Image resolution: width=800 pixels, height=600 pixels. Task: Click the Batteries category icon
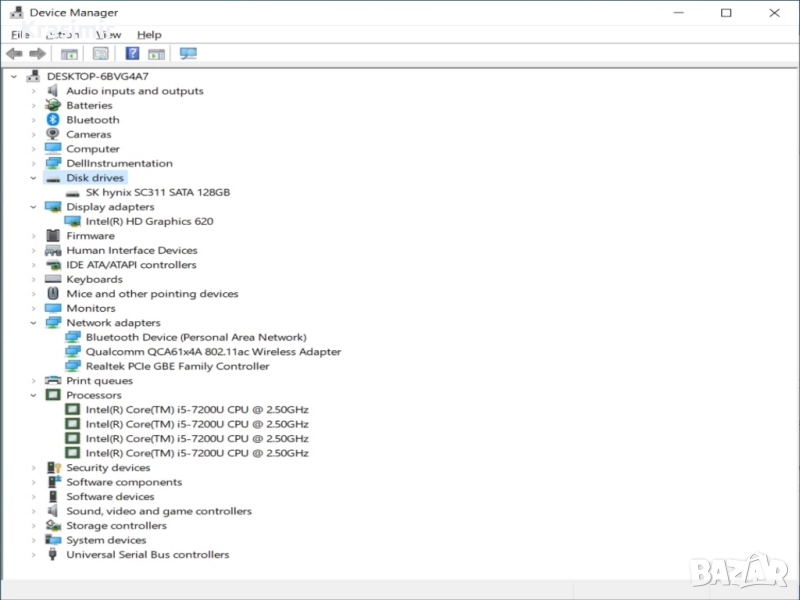point(53,105)
